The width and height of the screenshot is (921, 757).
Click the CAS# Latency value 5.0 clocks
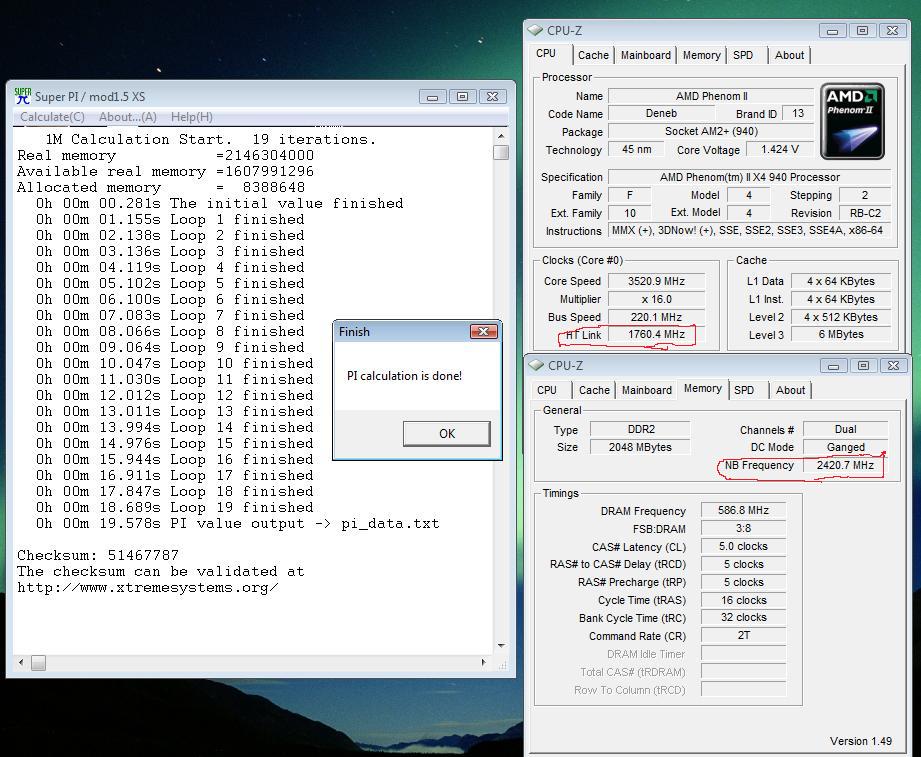pos(743,546)
